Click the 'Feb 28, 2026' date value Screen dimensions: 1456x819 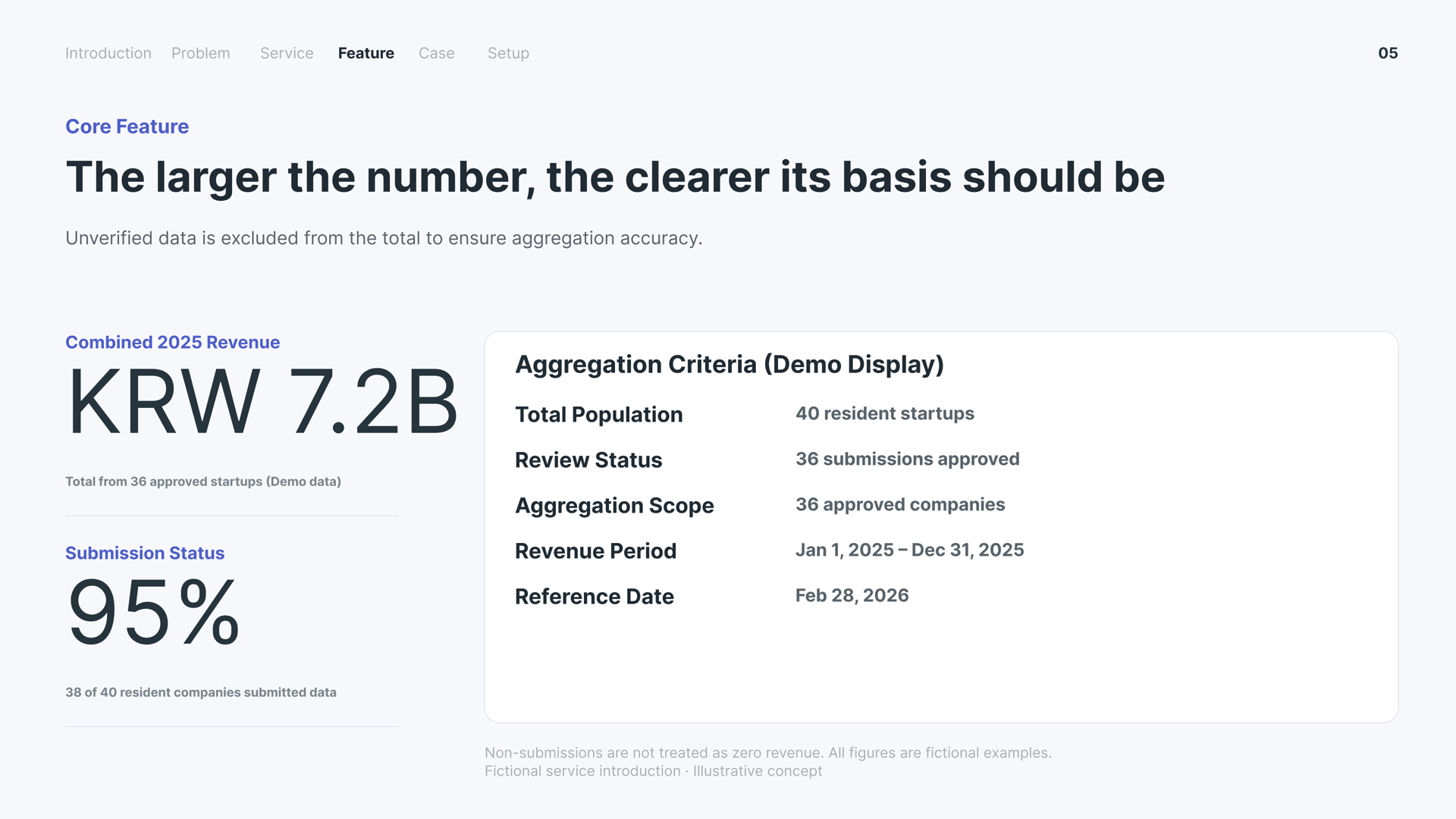click(x=852, y=595)
